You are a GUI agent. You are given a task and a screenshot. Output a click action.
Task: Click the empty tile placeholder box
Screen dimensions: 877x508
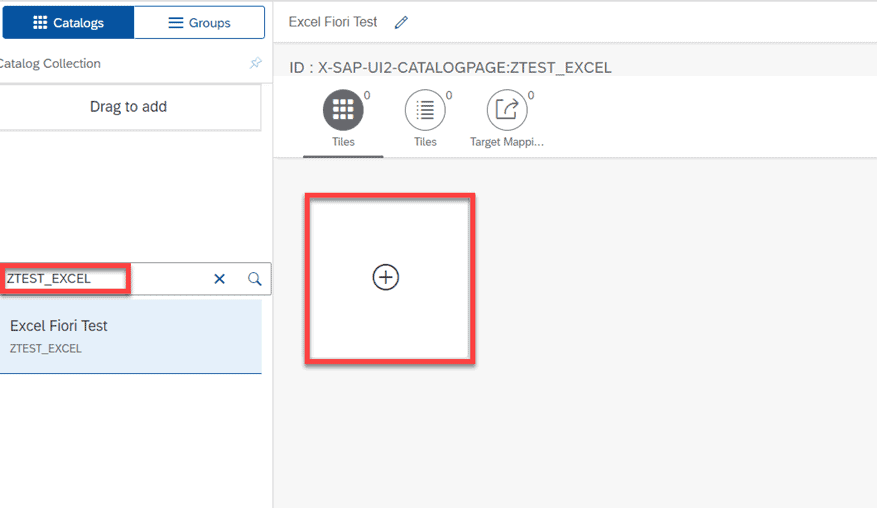coord(390,279)
